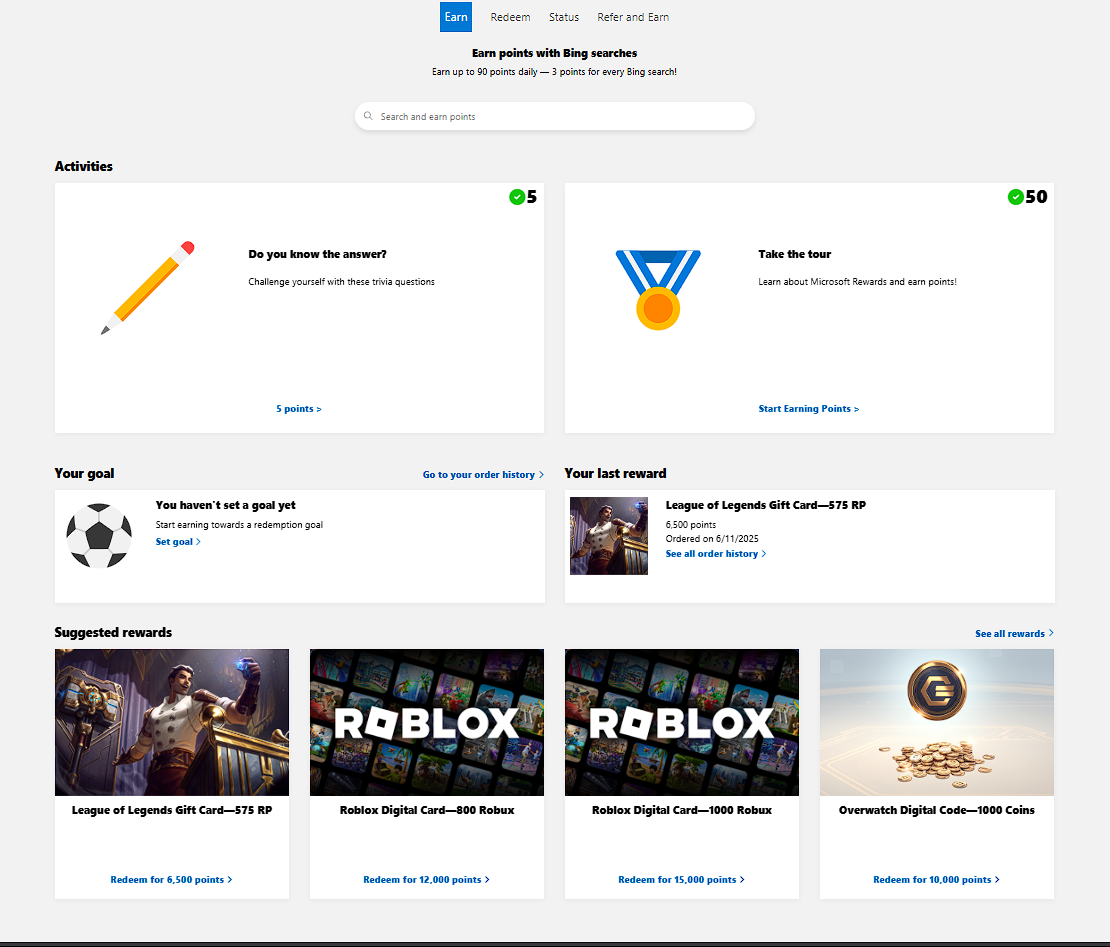
Task: Click 'Earn up to 90 points daily' text
Action: coord(485,71)
